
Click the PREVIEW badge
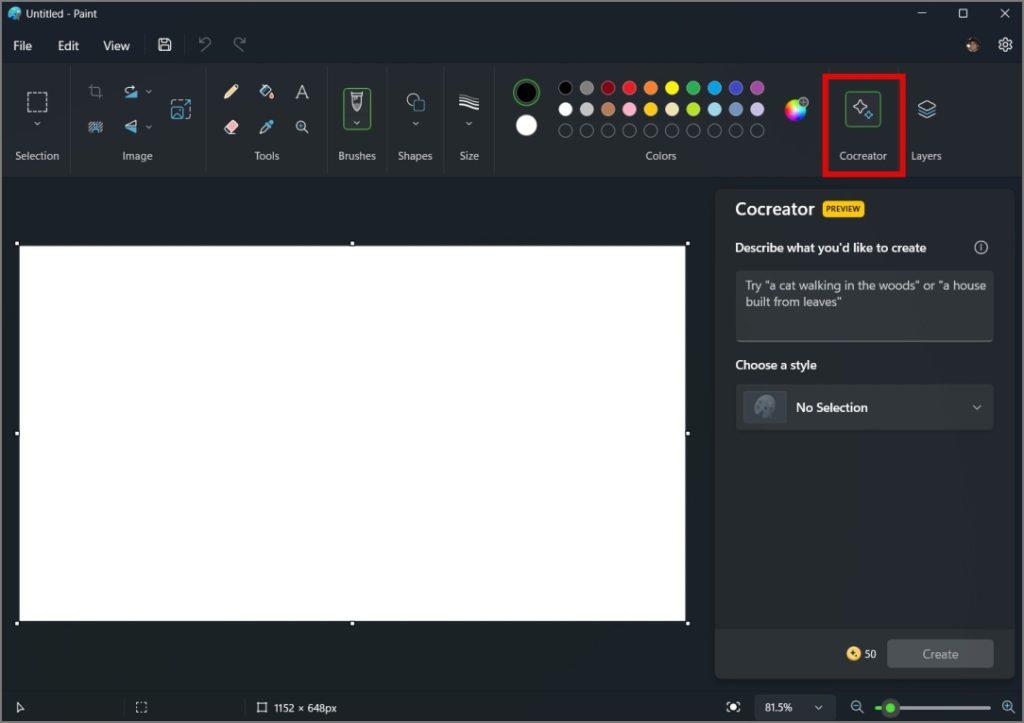point(843,209)
